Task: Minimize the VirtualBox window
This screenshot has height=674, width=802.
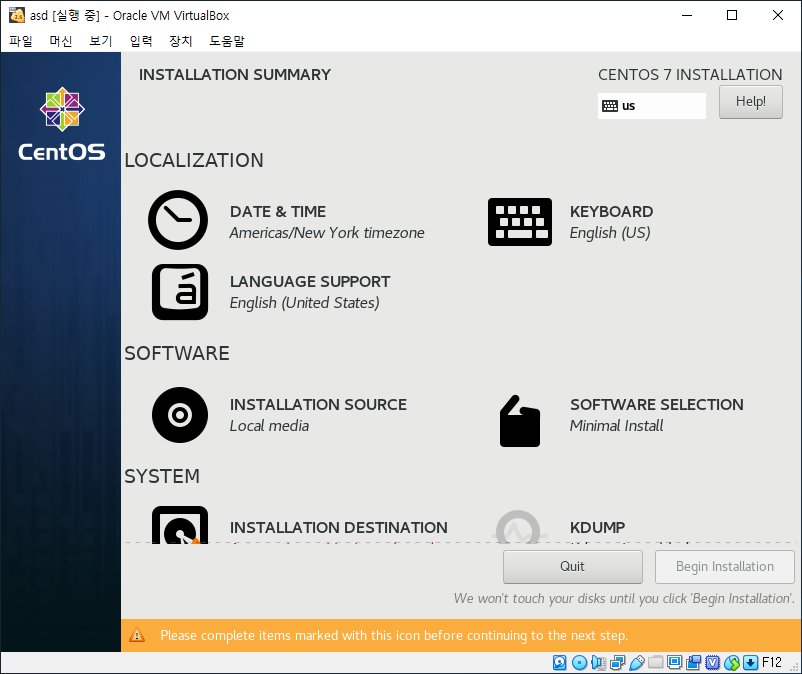Action: (x=687, y=15)
